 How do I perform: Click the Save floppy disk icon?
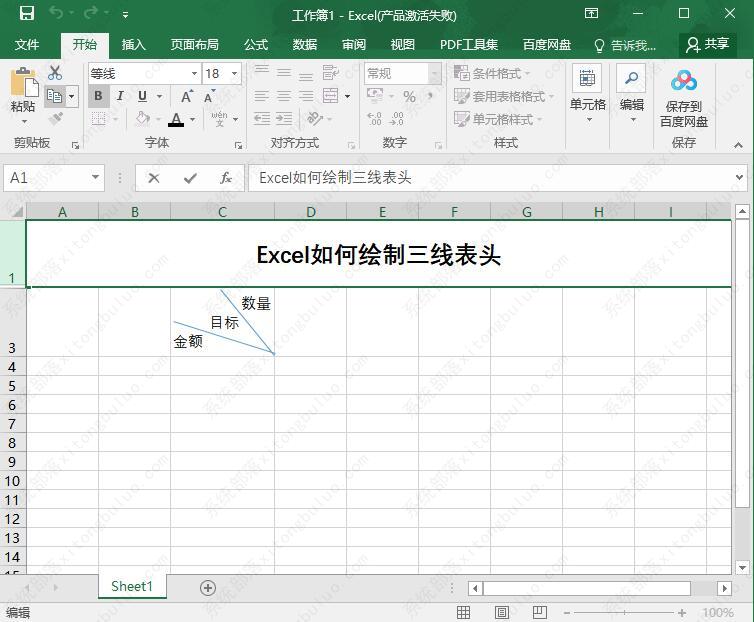[x=27, y=14]
